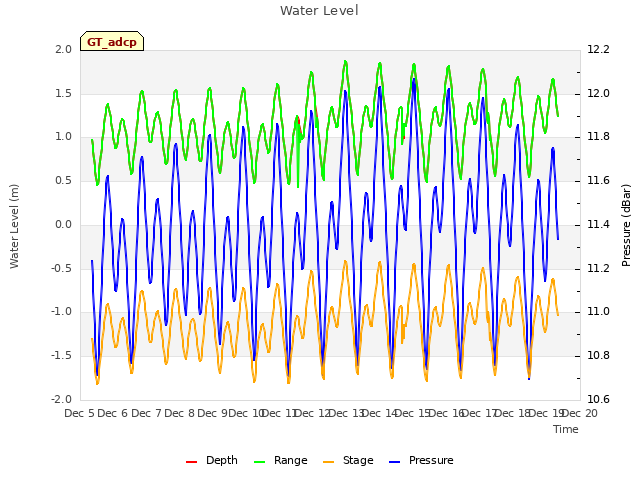
Task: Click the 10.6 right axis tick label
Action: point(598,399)
